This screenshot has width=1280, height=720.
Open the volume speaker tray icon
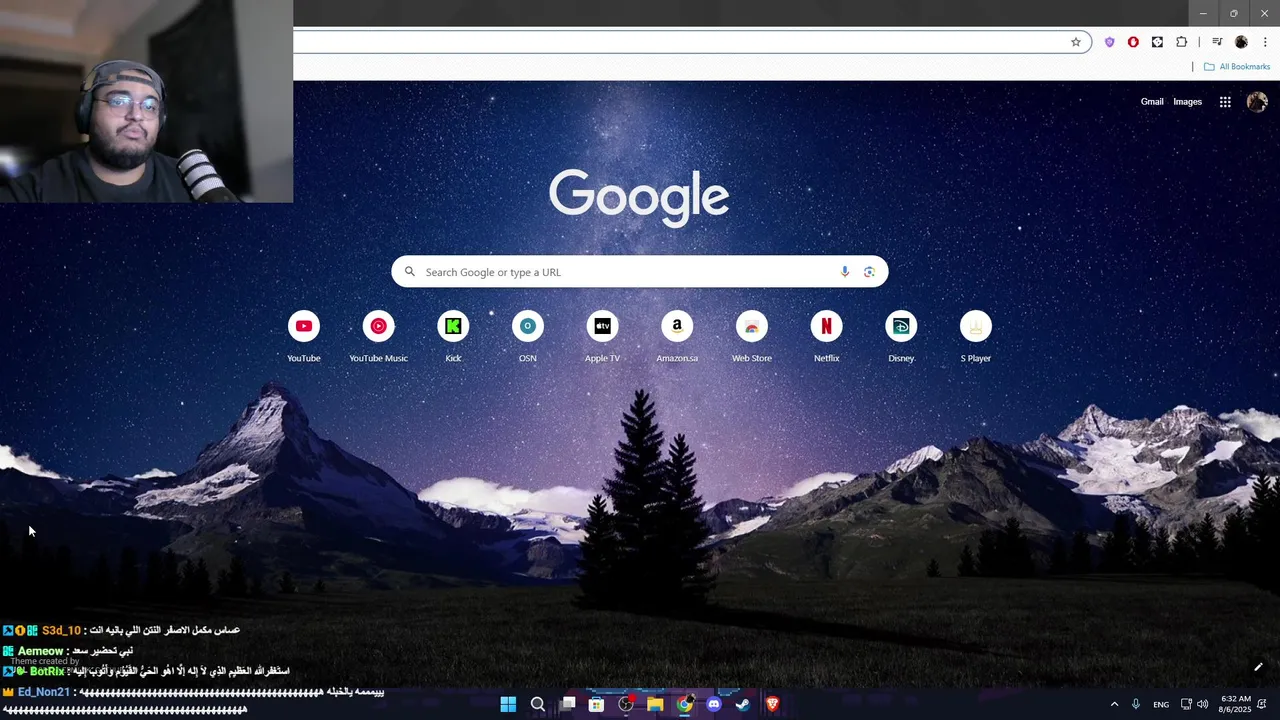[x=1202, y=704]
